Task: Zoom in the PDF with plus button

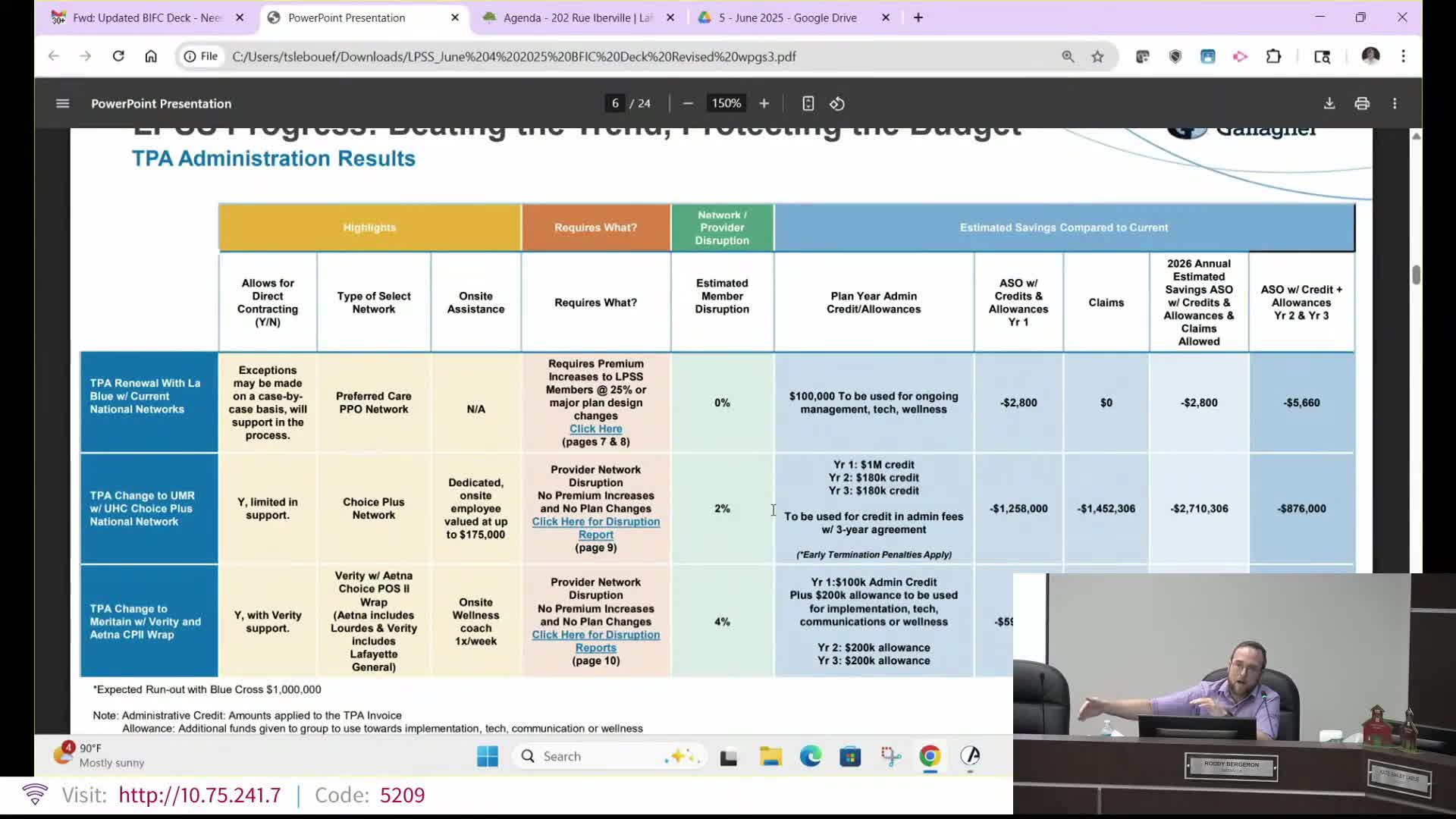Action: pos(764,104)
